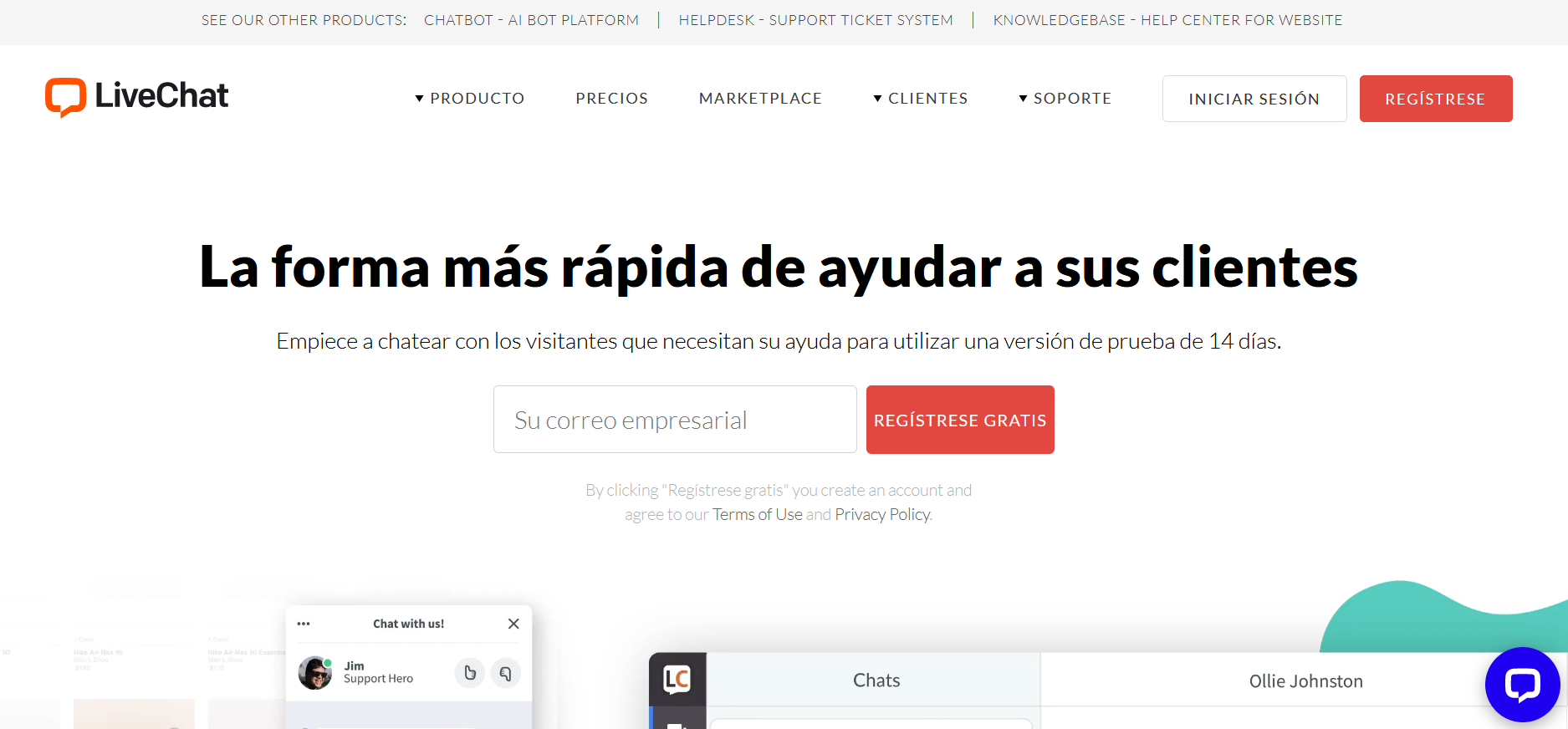This screenshot has width=1568, height=729.
Task: Click the LC icon in the app sidebar
Action: tap(677, 680)
